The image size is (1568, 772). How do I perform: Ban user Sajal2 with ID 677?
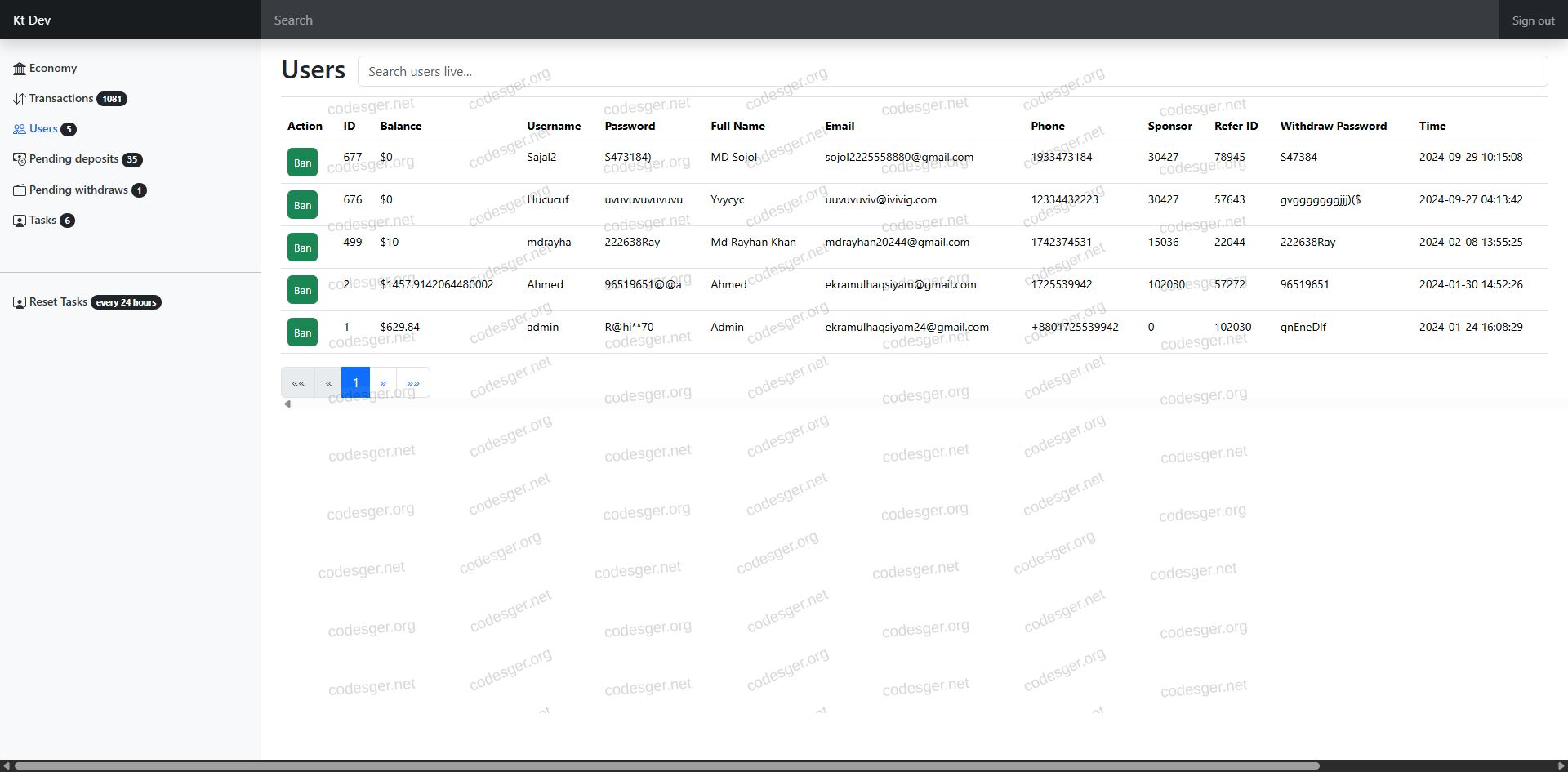click(x=302, y=163)
